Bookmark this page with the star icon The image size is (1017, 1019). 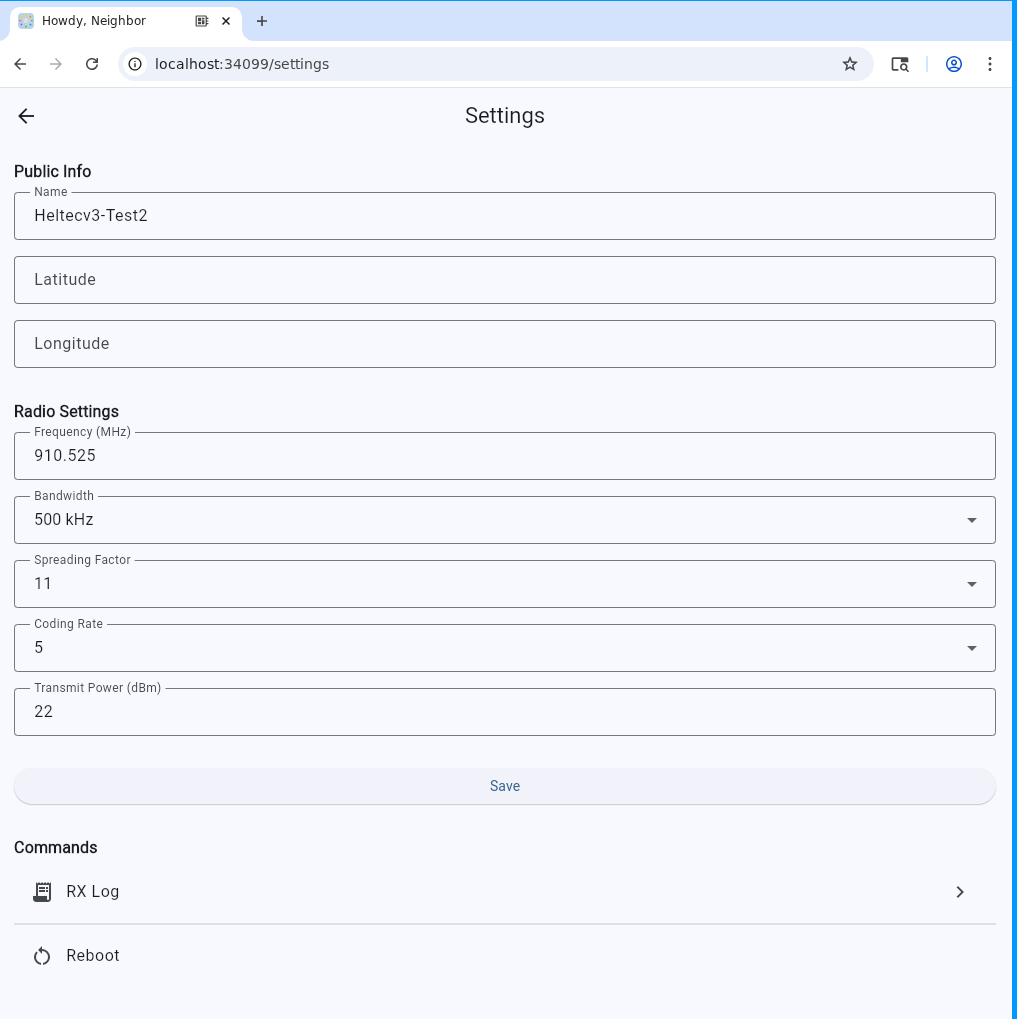point(850,64)
